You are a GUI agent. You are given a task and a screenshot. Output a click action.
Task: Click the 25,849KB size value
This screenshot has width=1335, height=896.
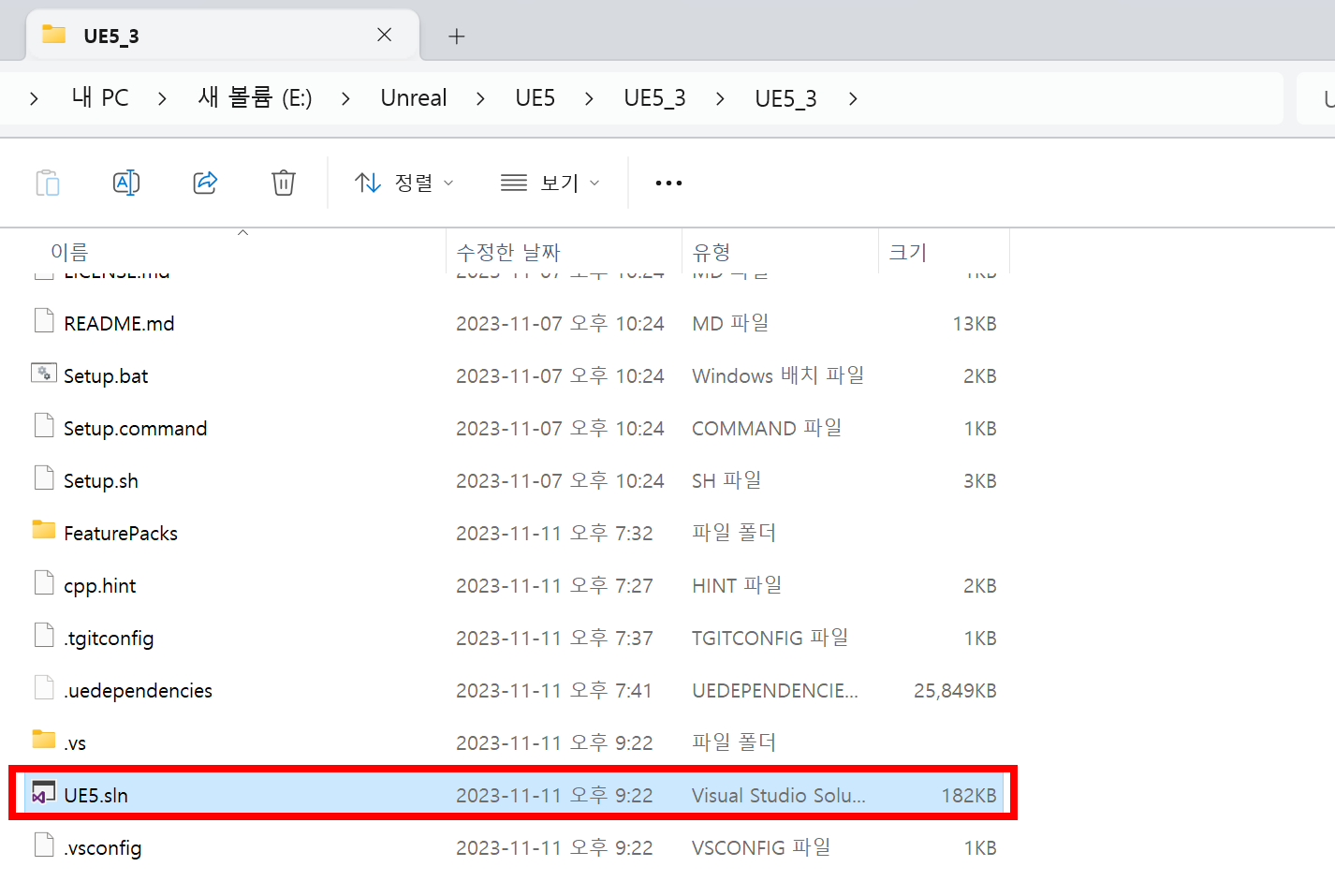tap(955, 691)
